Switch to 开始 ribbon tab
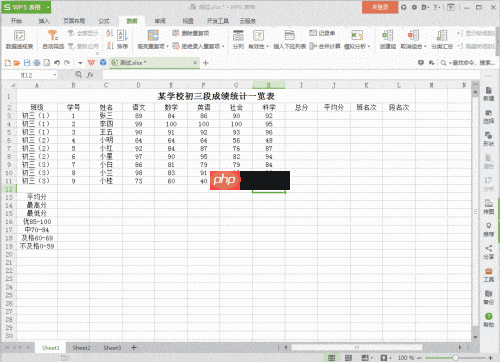This screenshot has width=500, height=362. (16, 21)
